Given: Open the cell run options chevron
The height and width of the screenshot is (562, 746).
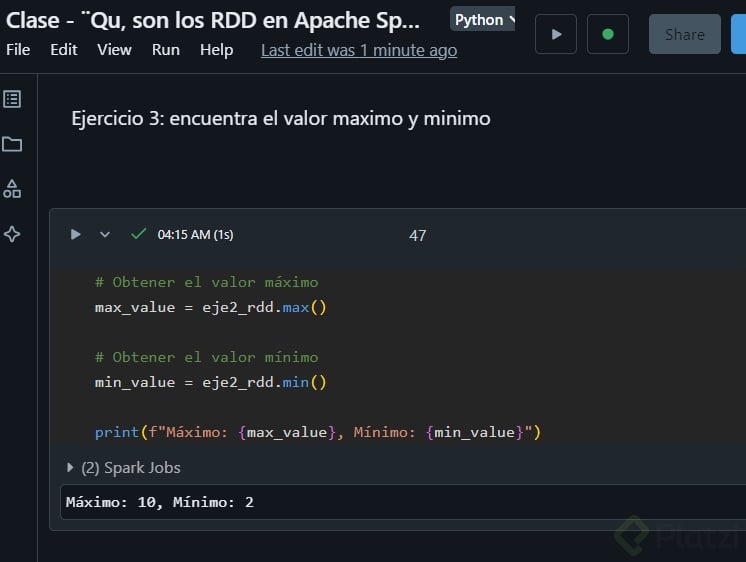Looking at the screenshot, I should coord(105,235).
